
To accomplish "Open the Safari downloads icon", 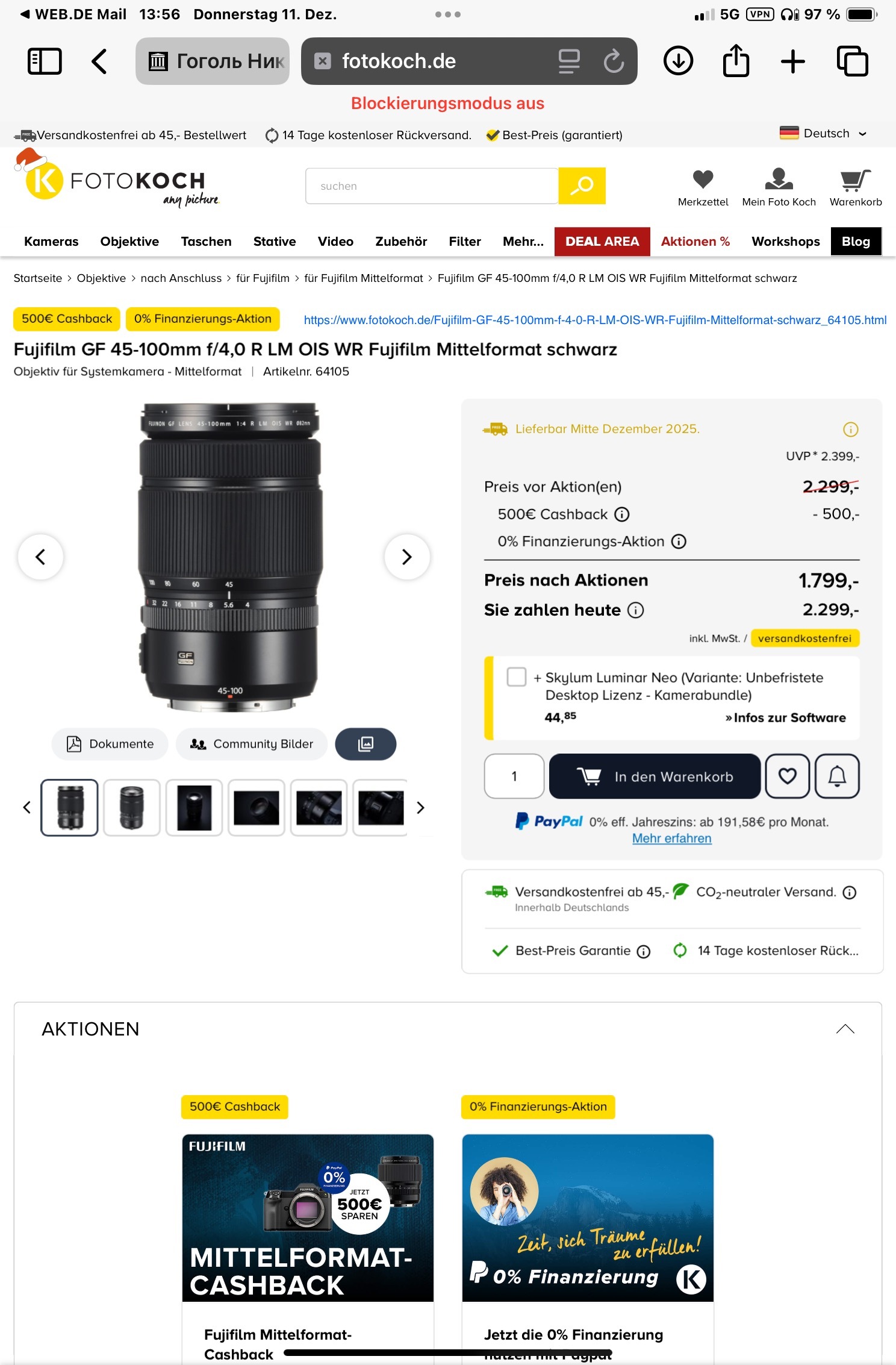I will pyautogui.click(x=679, y=61).
